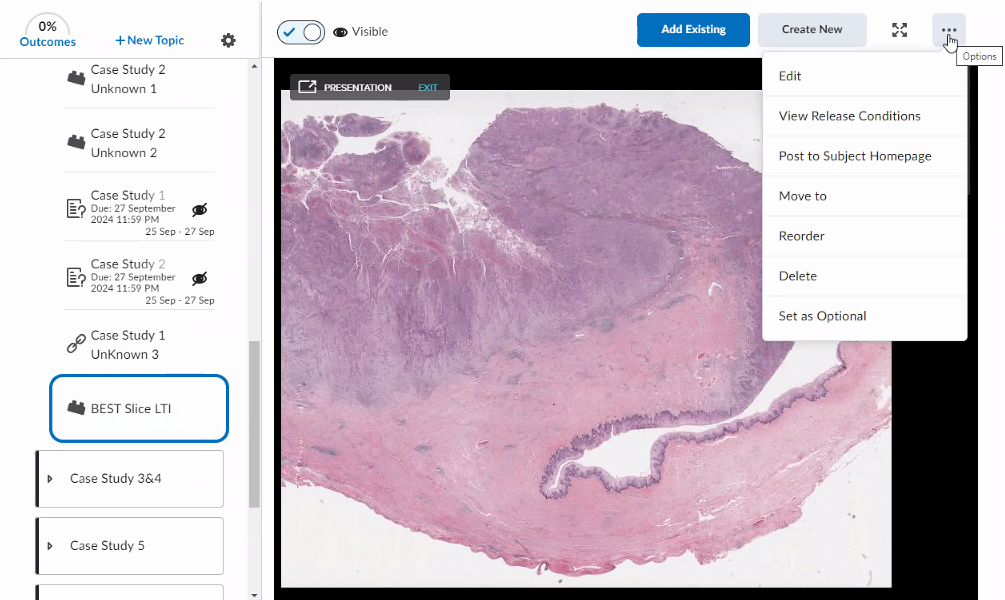Screen dimensions: 1005x600
Task: Open Case Study 1 UnKnown 3 topic
Action: [x=128, y=345]
